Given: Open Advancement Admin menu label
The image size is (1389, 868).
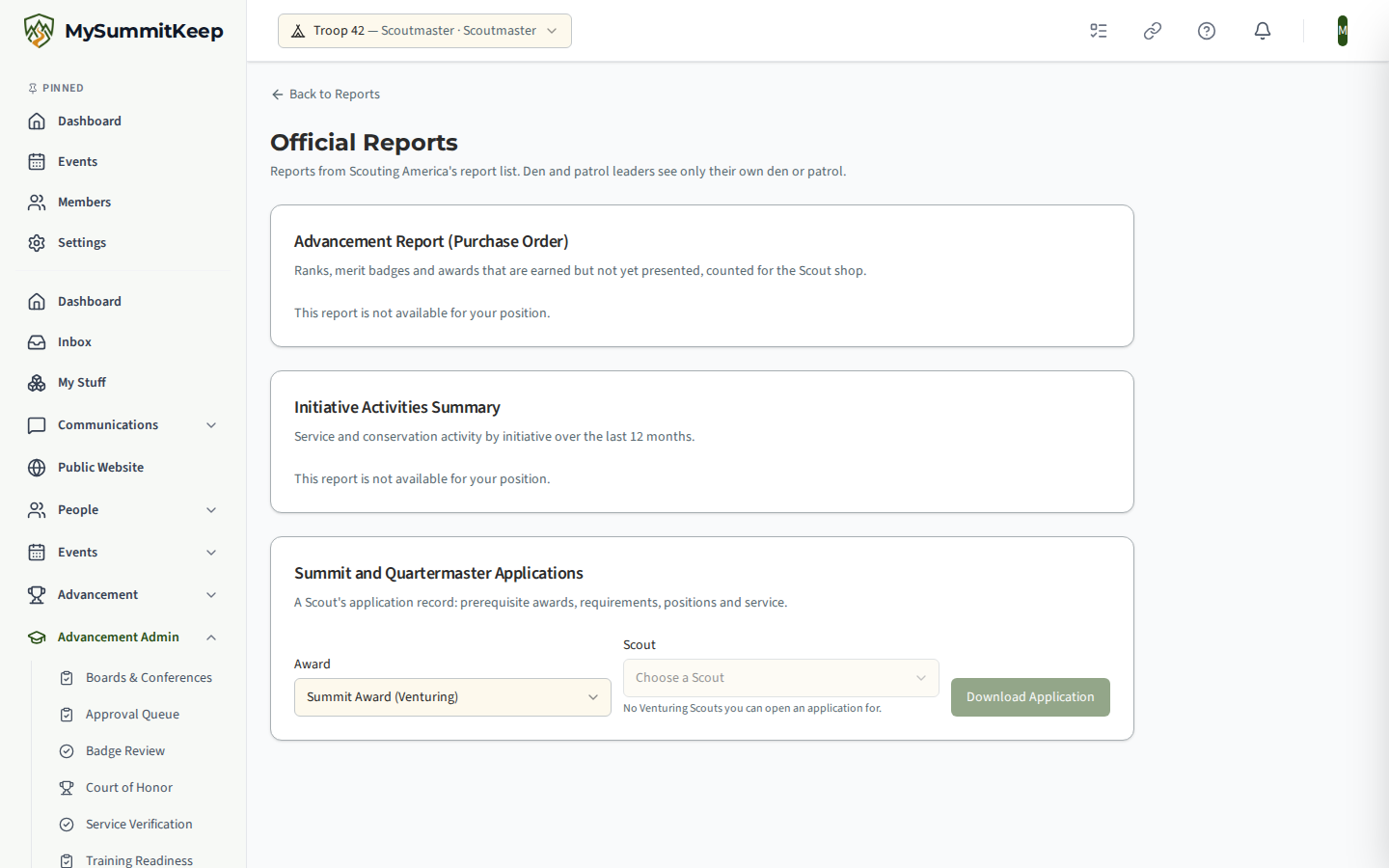Looking at the screenshot, I should (x=118, y=637).
